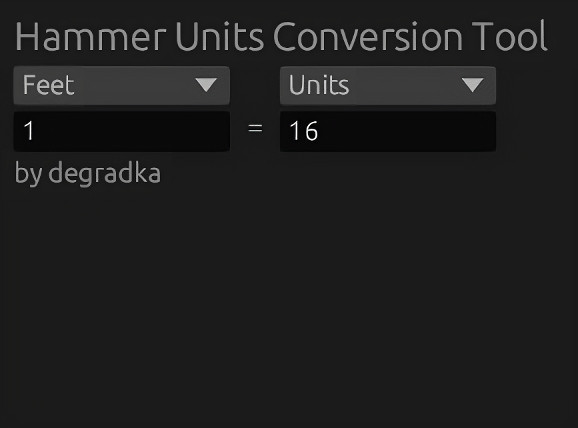Image resolution: width=578 pixels, height=428 pixels.
Task: Select the word "Feet" in the left combo box
Action: [x=49, y=85]
